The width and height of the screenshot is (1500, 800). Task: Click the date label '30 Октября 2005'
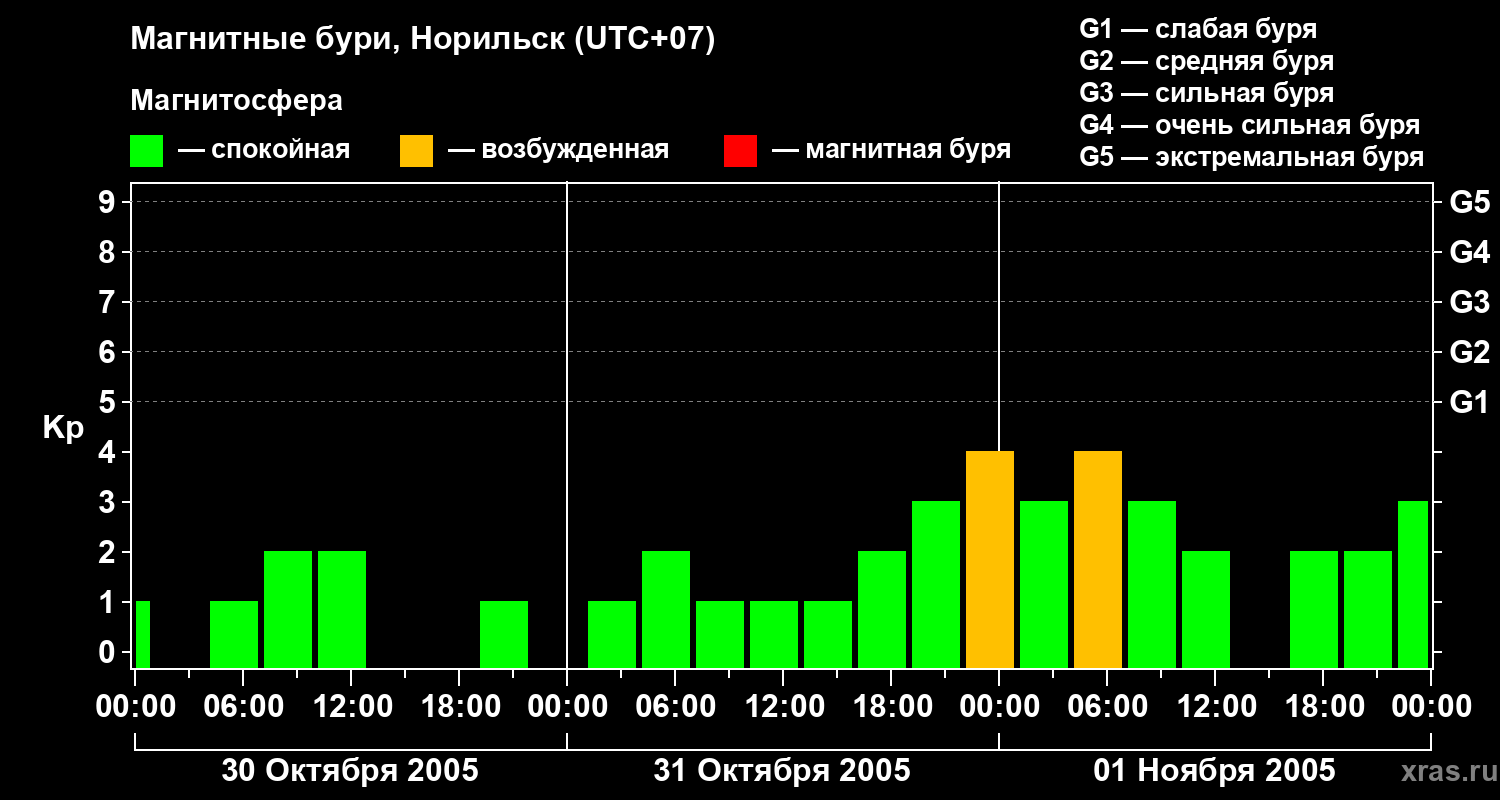(350, 771)
